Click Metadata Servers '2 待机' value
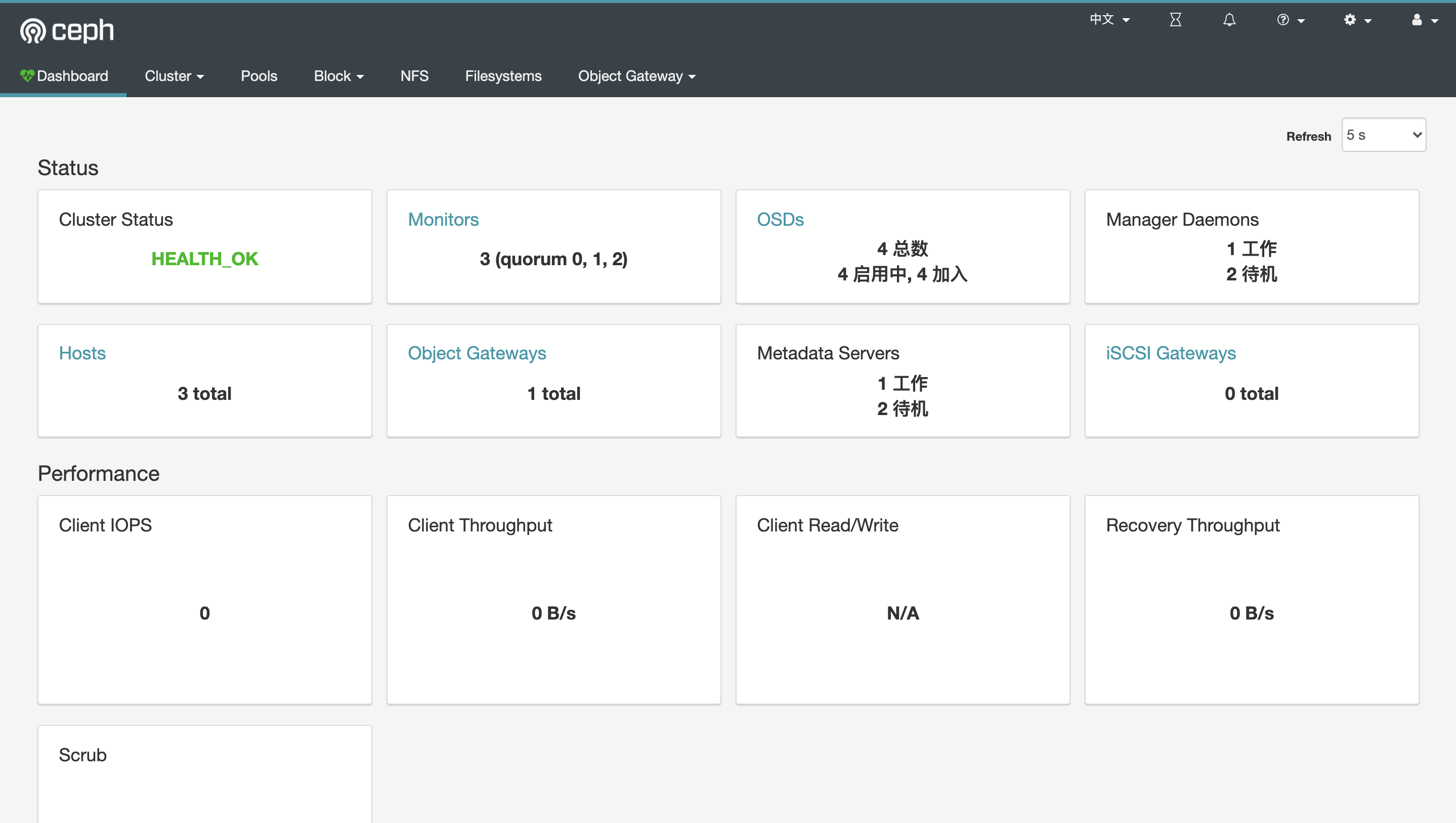1456x823 pixels. pos(902,408)
